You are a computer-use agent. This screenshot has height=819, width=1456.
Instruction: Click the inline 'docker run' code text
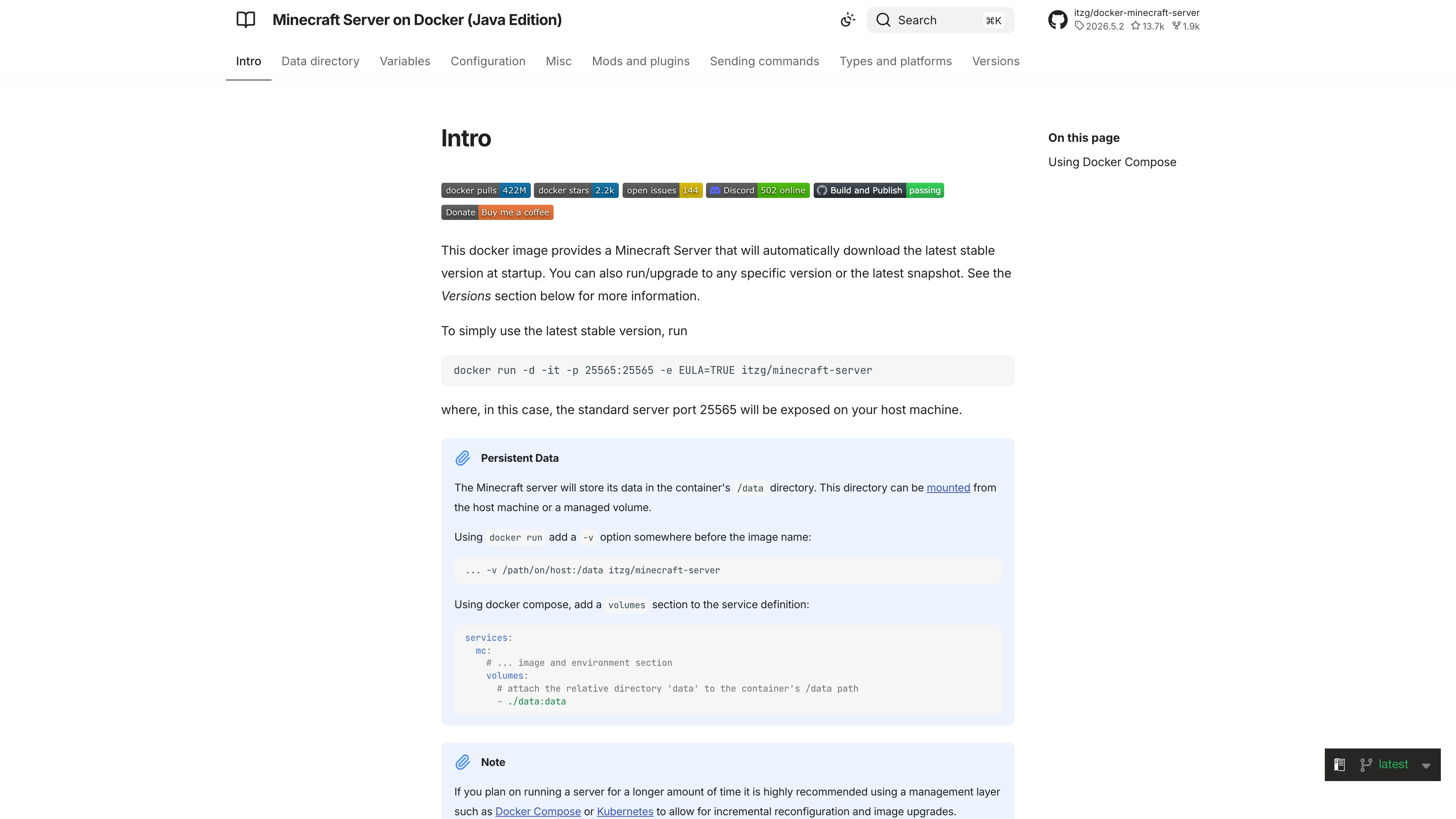516,538
